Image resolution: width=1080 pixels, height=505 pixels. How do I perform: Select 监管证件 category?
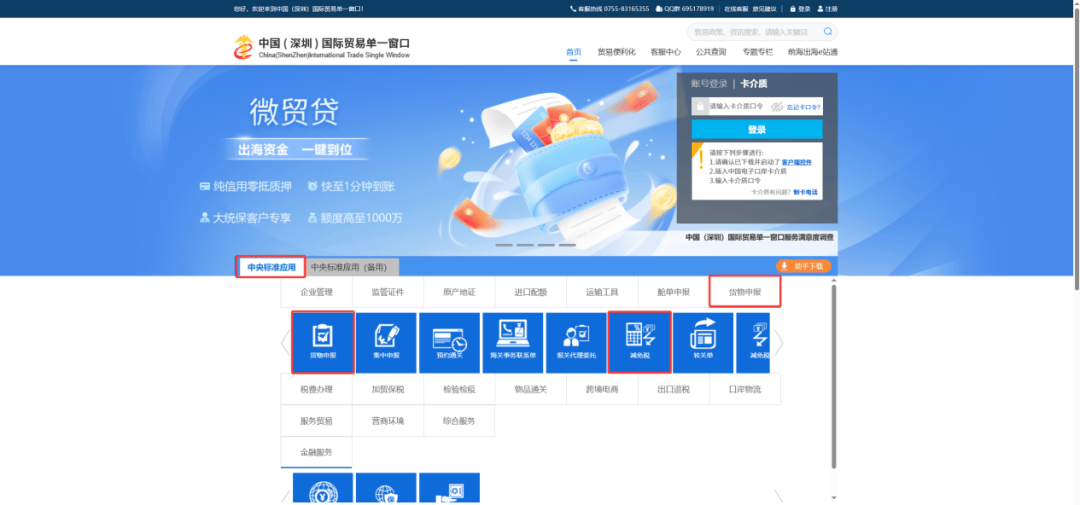pyautogui.click(x=388, y=292)
